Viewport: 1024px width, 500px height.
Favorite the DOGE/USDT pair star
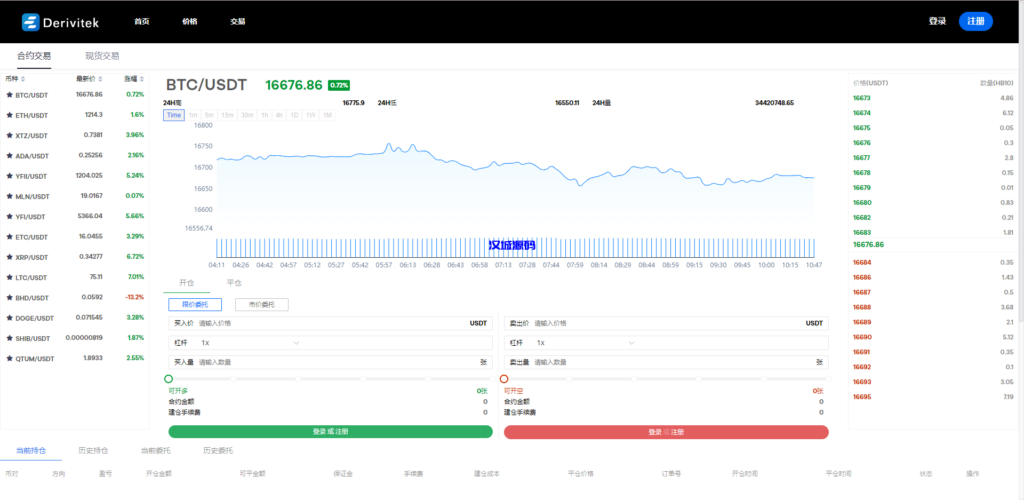tap(9, 318)
